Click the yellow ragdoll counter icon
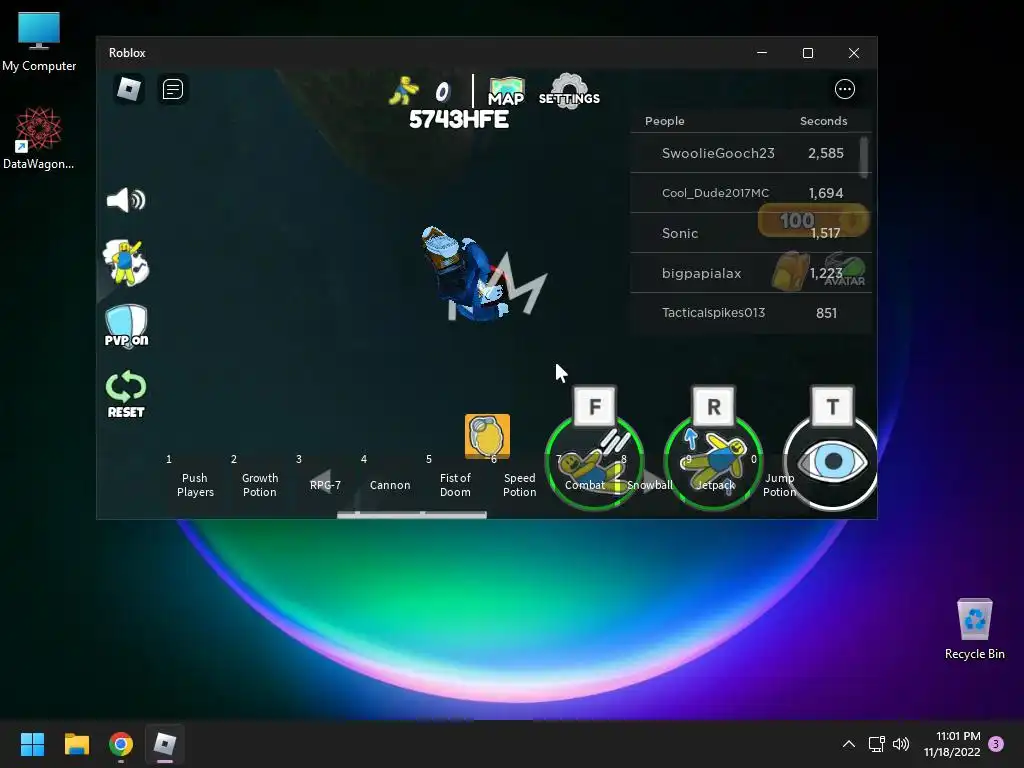The height and width of the screenshot is (768, 1024). (x=404, y=90)
